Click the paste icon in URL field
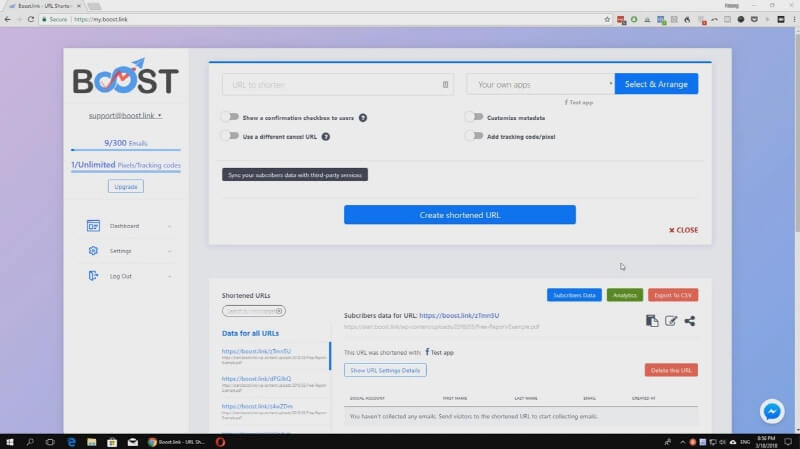Viewport: 800px width, 449px height. click(x=445, y=85)
